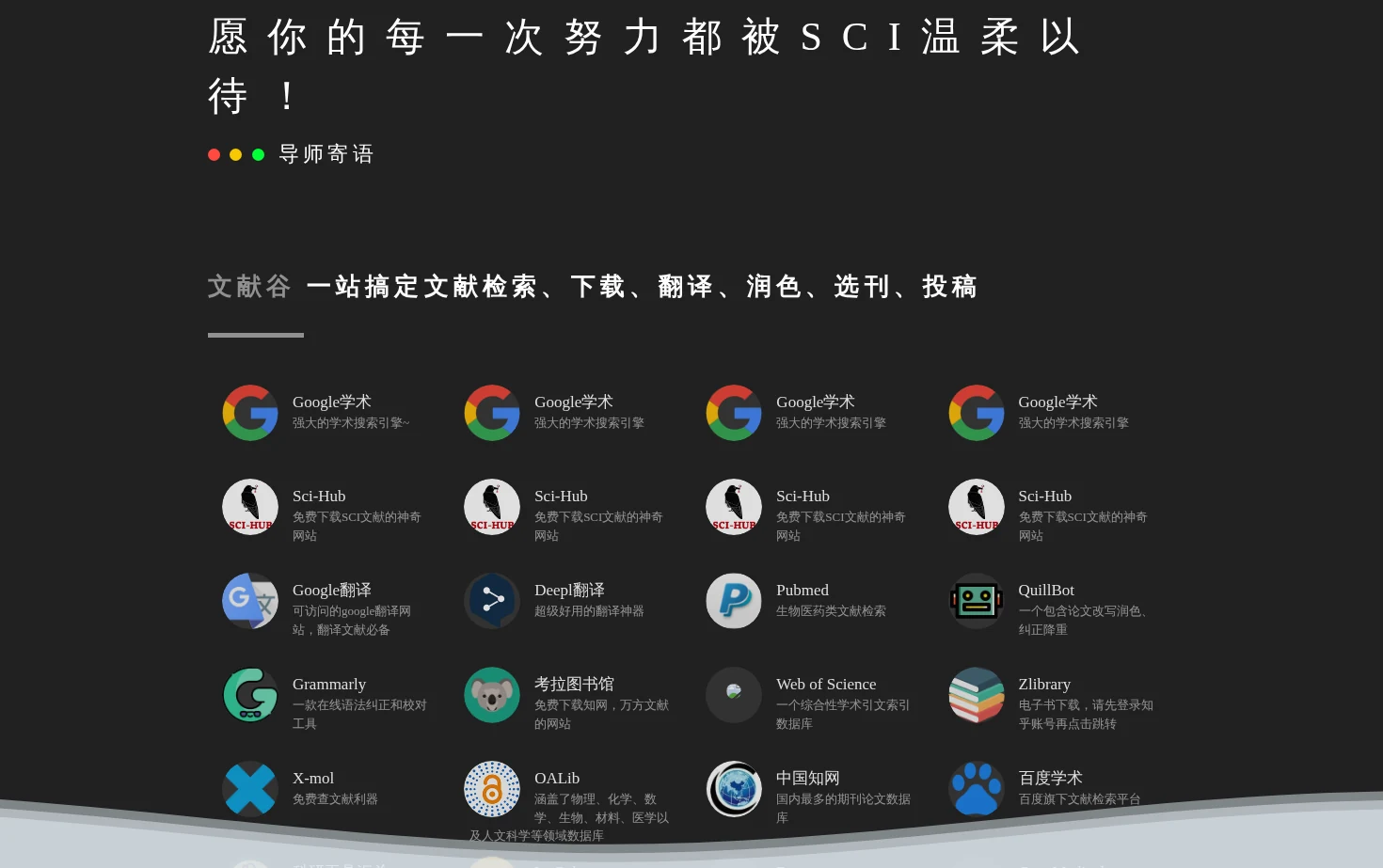
Task: Click the text '百度旗下文献检索平台'
Action: [x=1079, y=799]
